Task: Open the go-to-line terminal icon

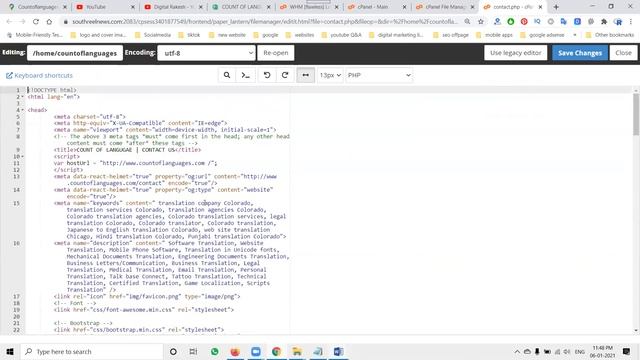Action: [246, 75]
